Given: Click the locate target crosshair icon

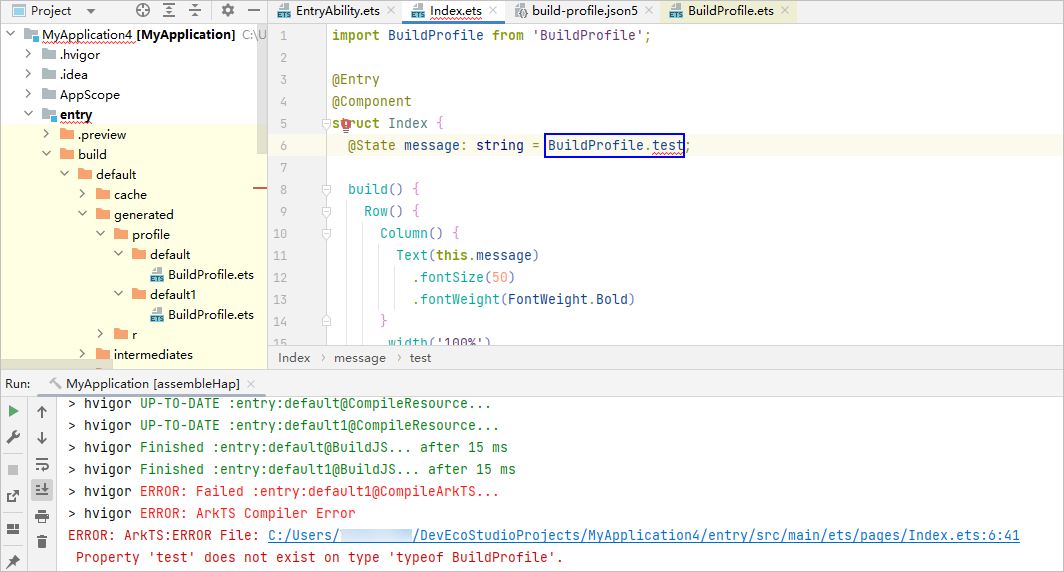Looking at the screenshot, I should coord(142,11).
